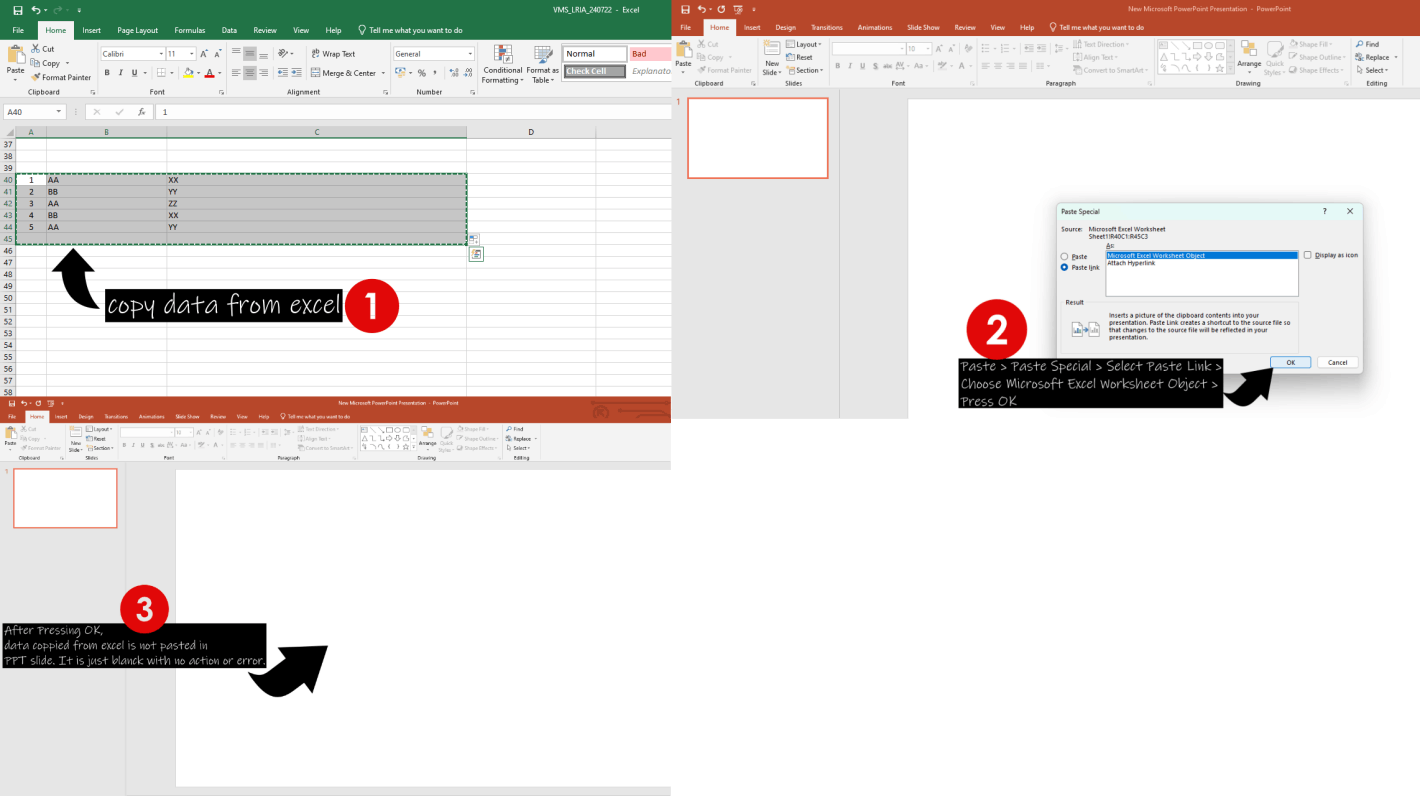1420x796 pixels.
Task: Switch to Excel's Formulas tab
Action: pyautogui.click(x=189, y=30)
